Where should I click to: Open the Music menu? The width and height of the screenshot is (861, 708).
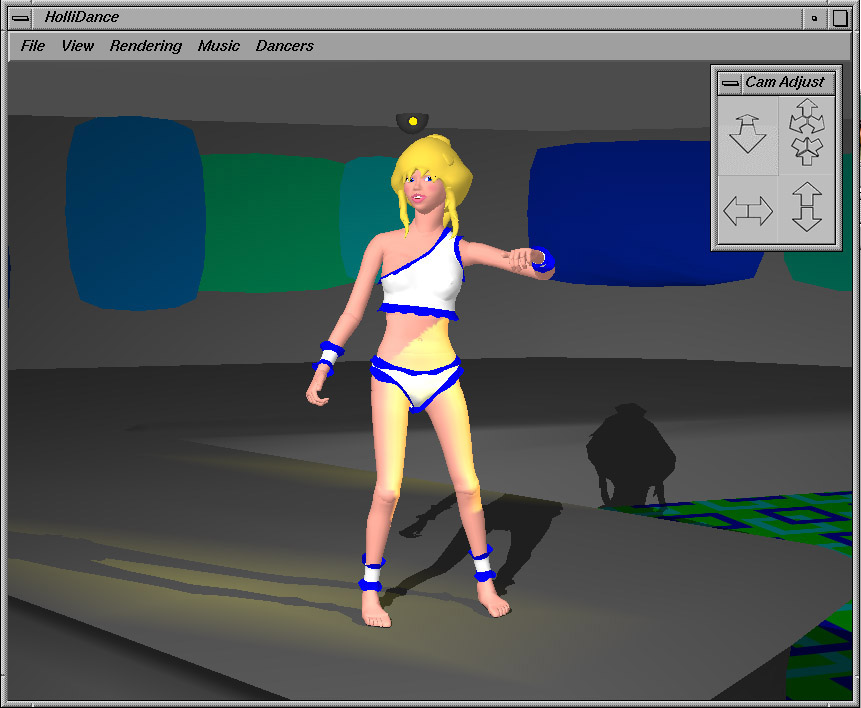tap(219, 46)
